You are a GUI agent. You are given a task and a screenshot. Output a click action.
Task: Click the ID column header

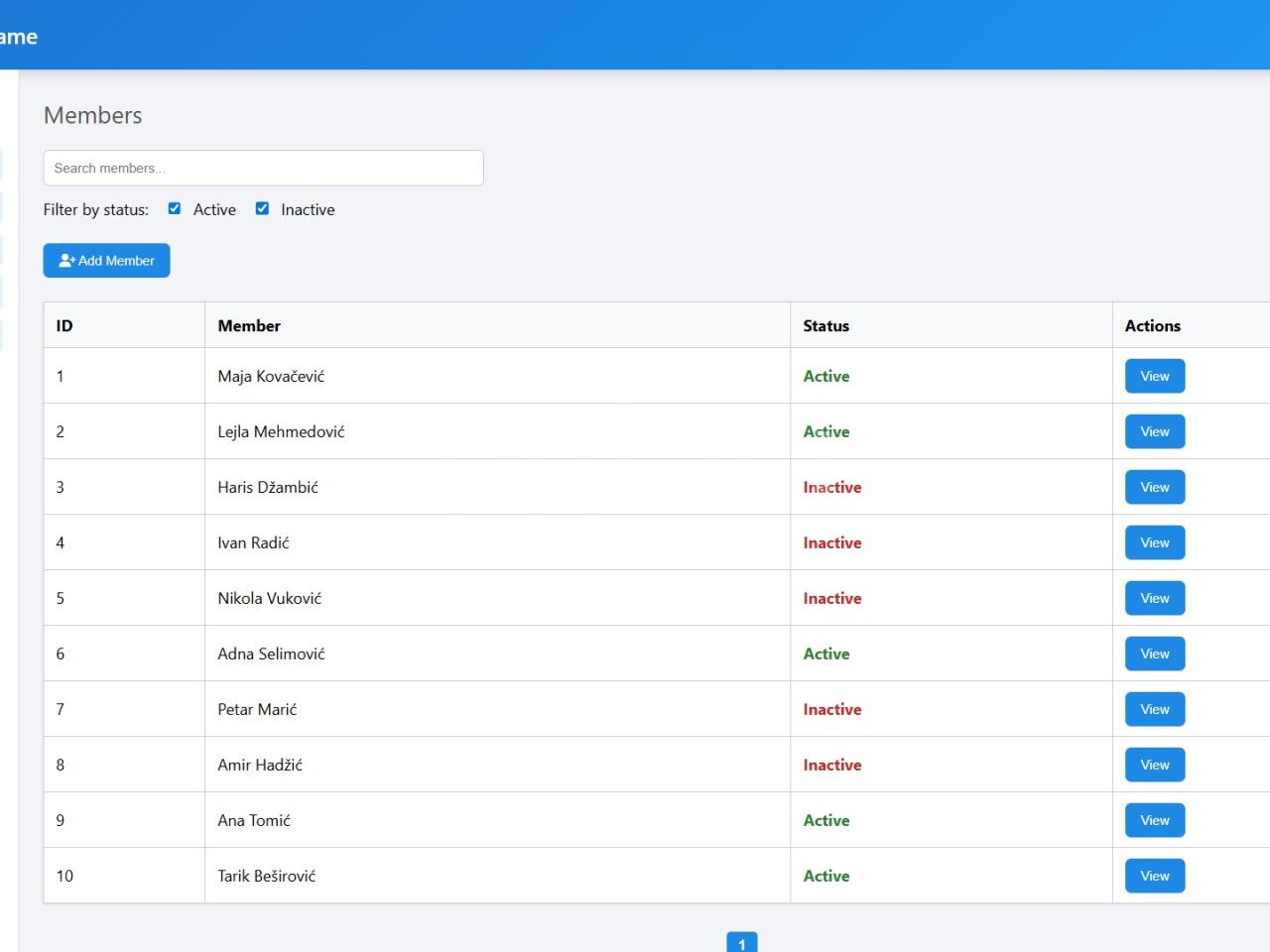pos(64,326)
